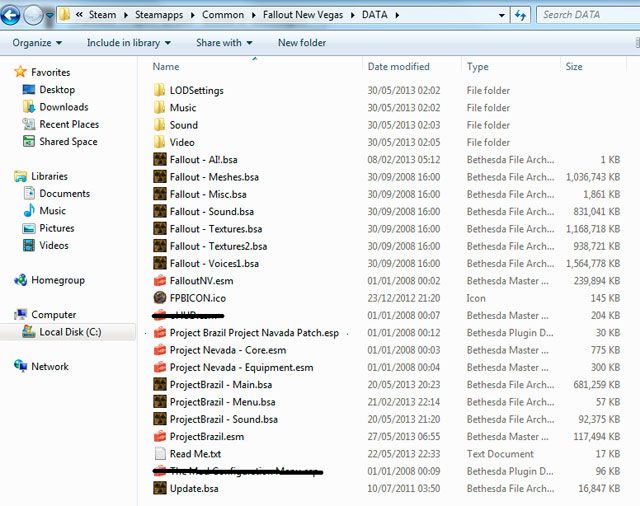The width and height of the screenshot is (640, 506).
Task: Open the recent pages dropdown beside Forward
Action: click(x=49, y=16)
